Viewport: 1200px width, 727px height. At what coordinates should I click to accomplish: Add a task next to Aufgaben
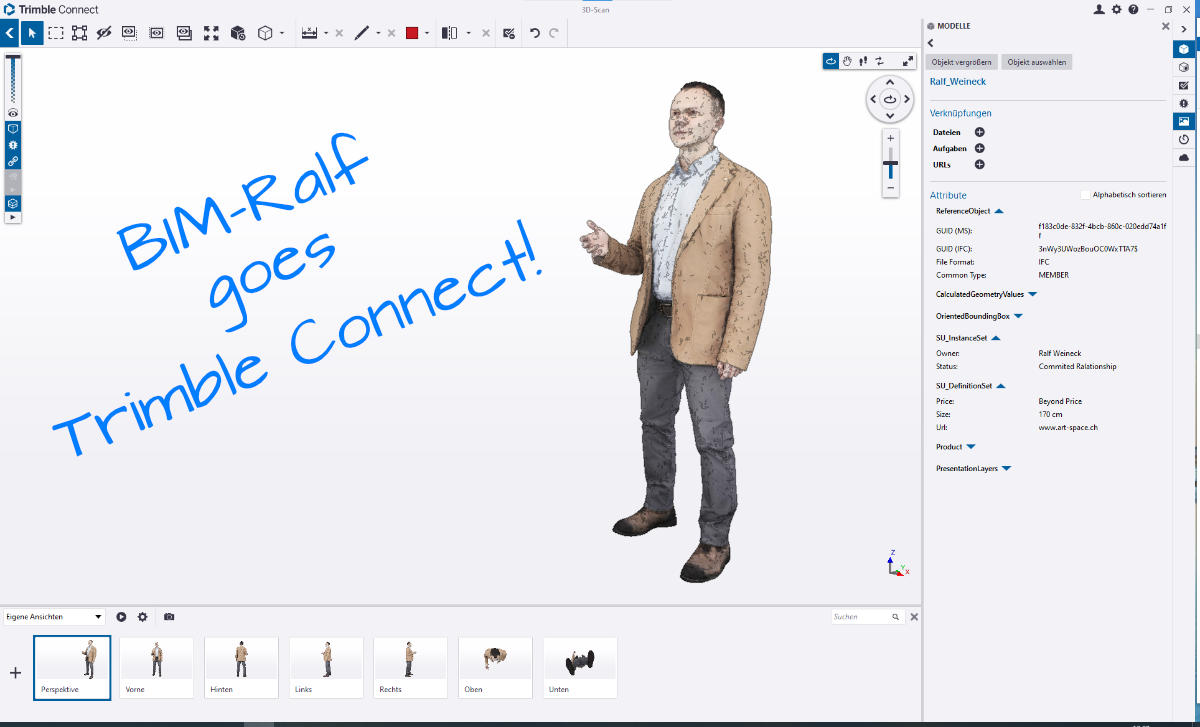coord(980,148)
